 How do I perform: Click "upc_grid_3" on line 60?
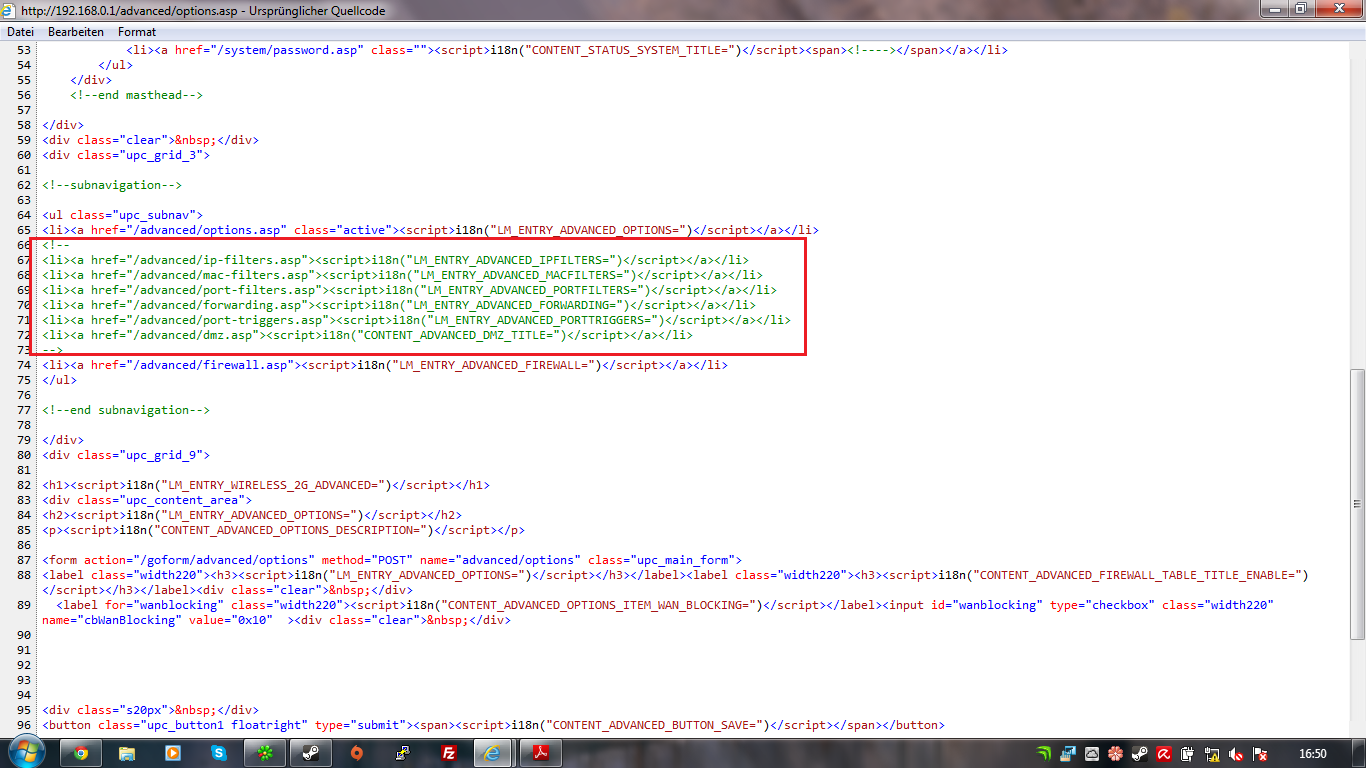[160, 155]
